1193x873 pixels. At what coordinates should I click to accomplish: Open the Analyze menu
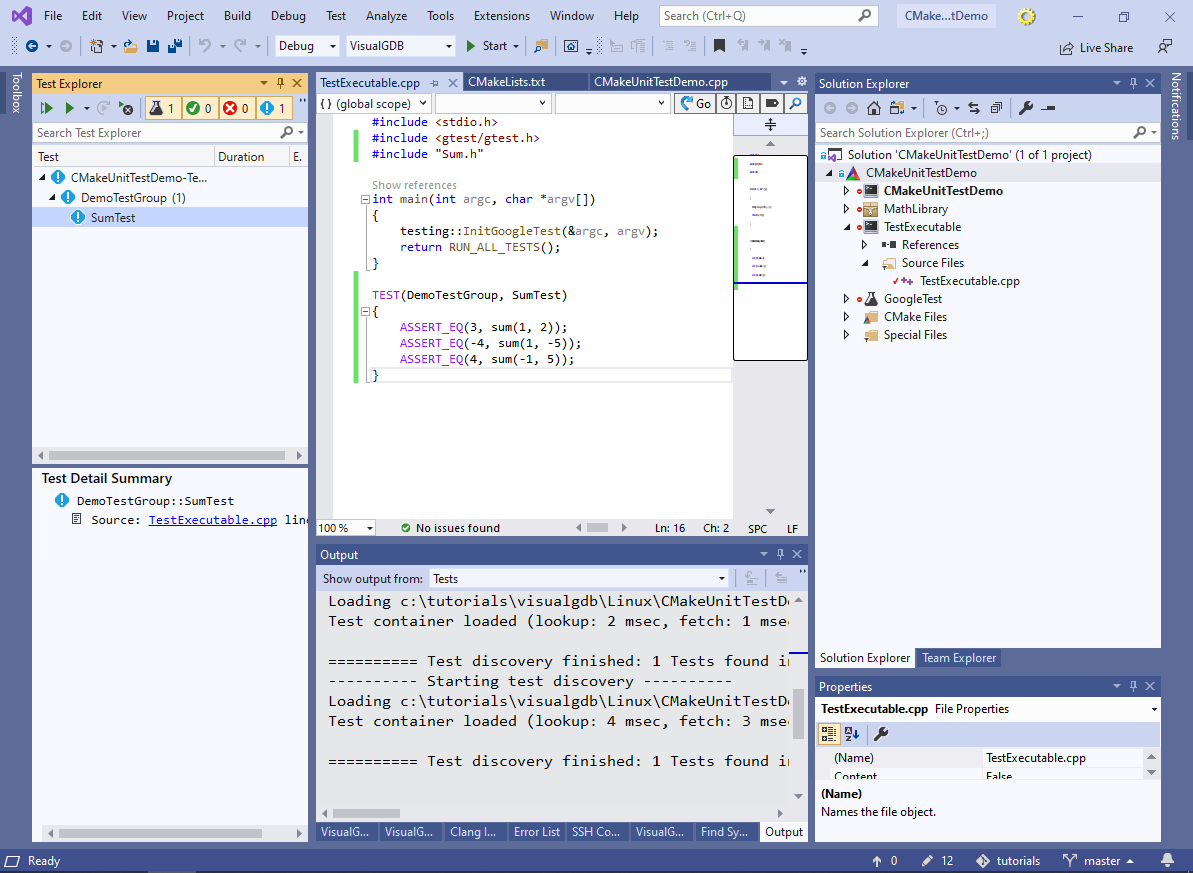point(386,16)
